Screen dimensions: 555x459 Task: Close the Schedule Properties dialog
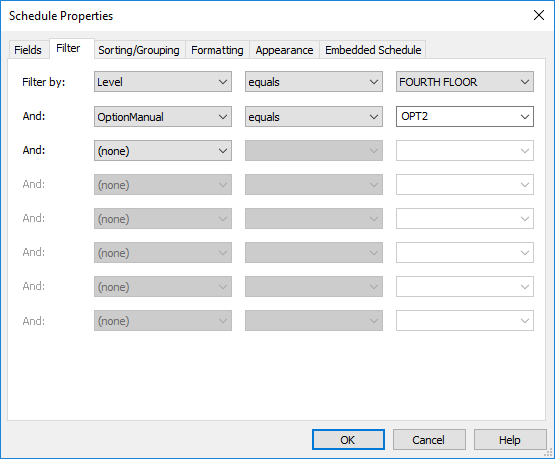[x=539, y=15]
